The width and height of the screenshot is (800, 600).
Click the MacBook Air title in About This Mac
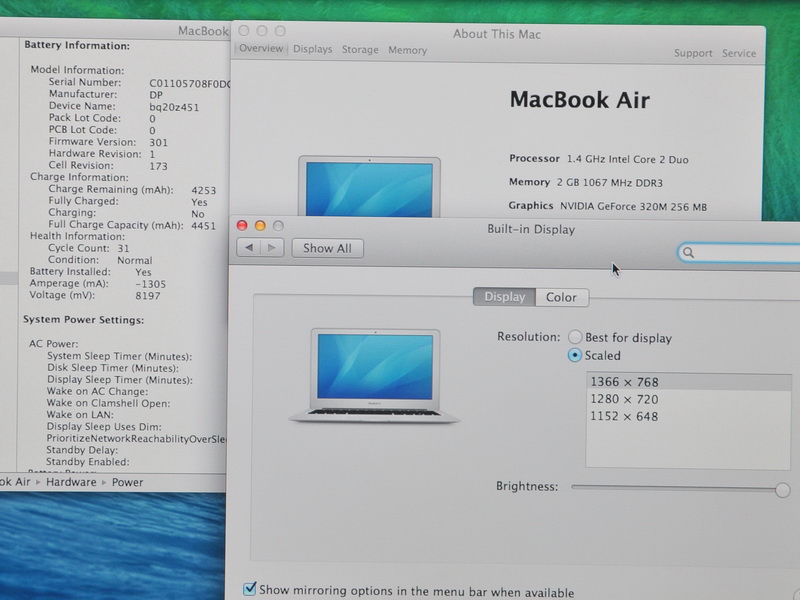(580, 99)
